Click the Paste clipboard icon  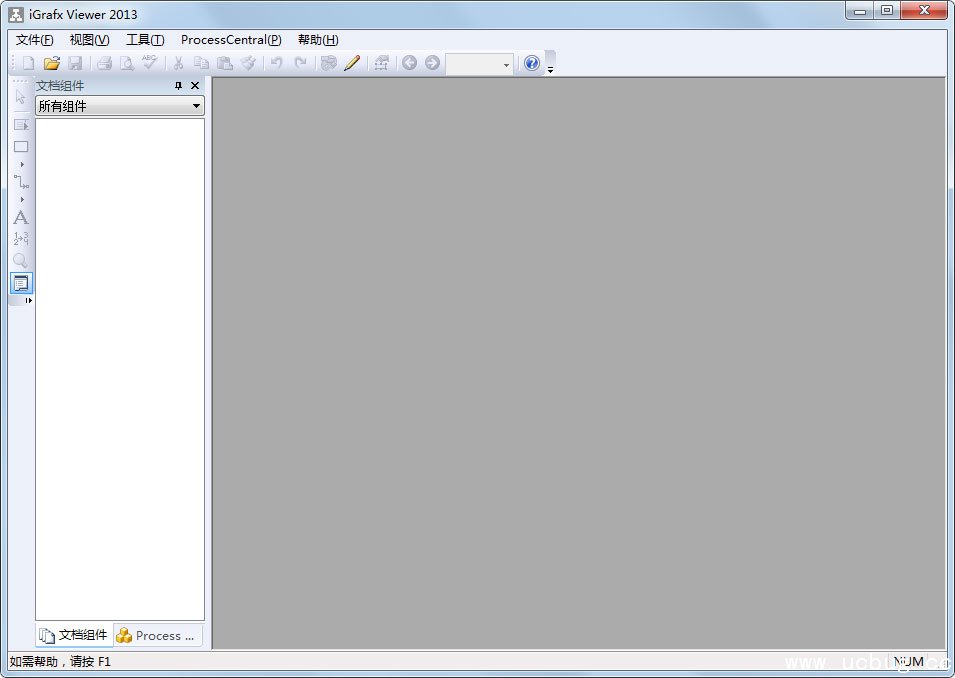225,63
